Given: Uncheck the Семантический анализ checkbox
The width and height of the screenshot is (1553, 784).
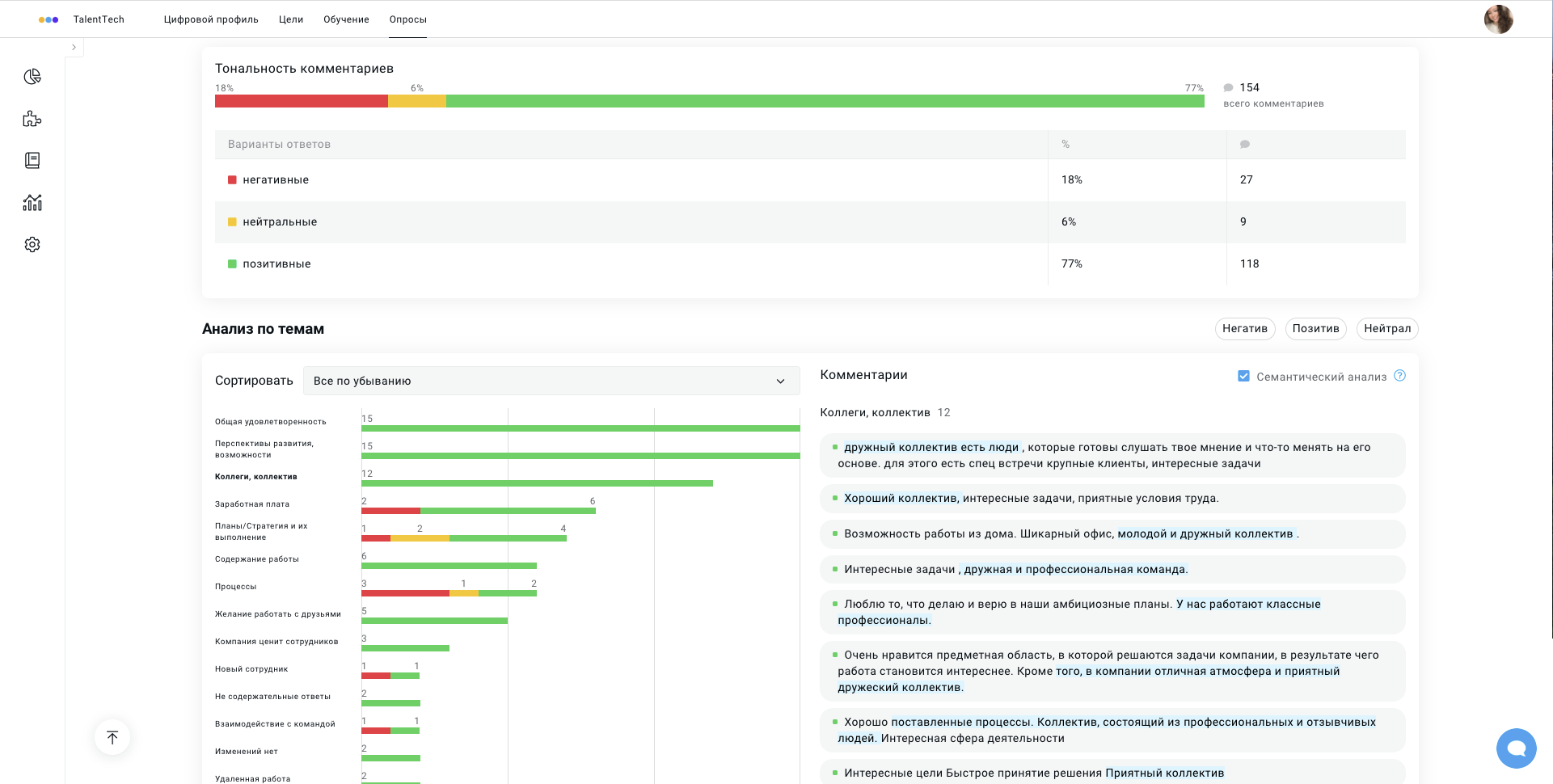Looking at the screenshot, I should coord(1243,376).
